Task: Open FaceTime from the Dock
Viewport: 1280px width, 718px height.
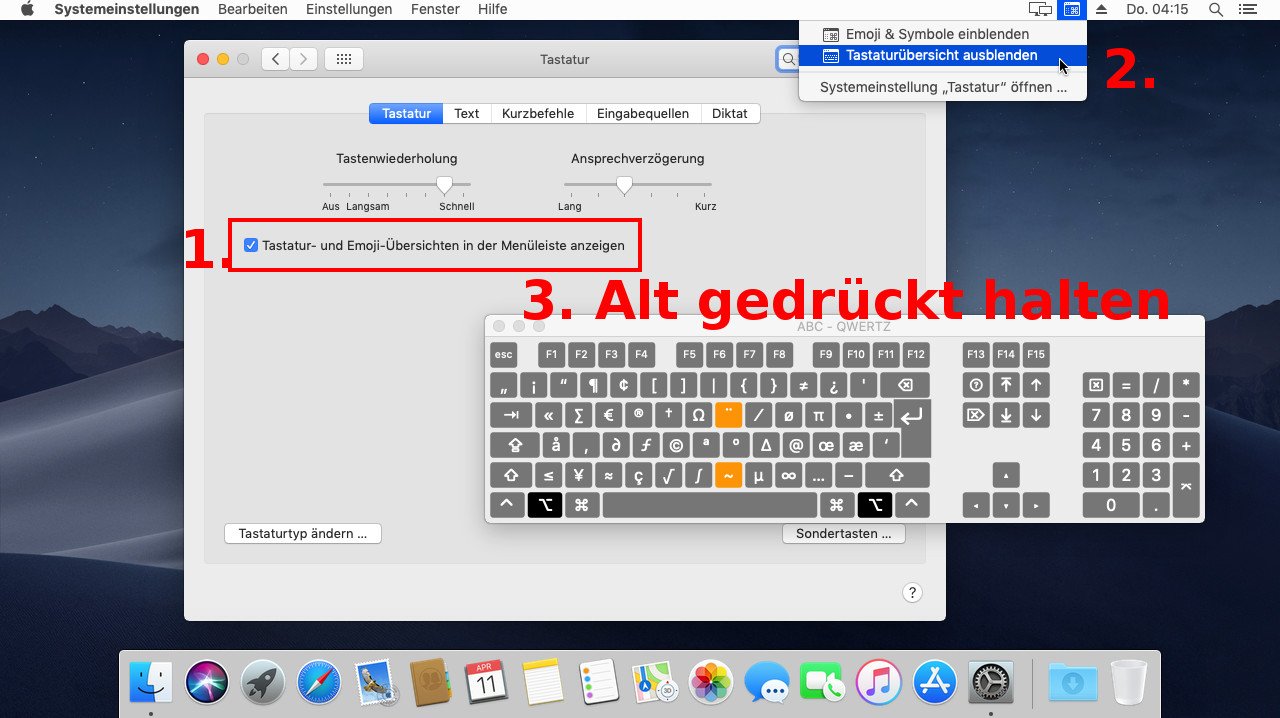Action: (x=823, y=683)
